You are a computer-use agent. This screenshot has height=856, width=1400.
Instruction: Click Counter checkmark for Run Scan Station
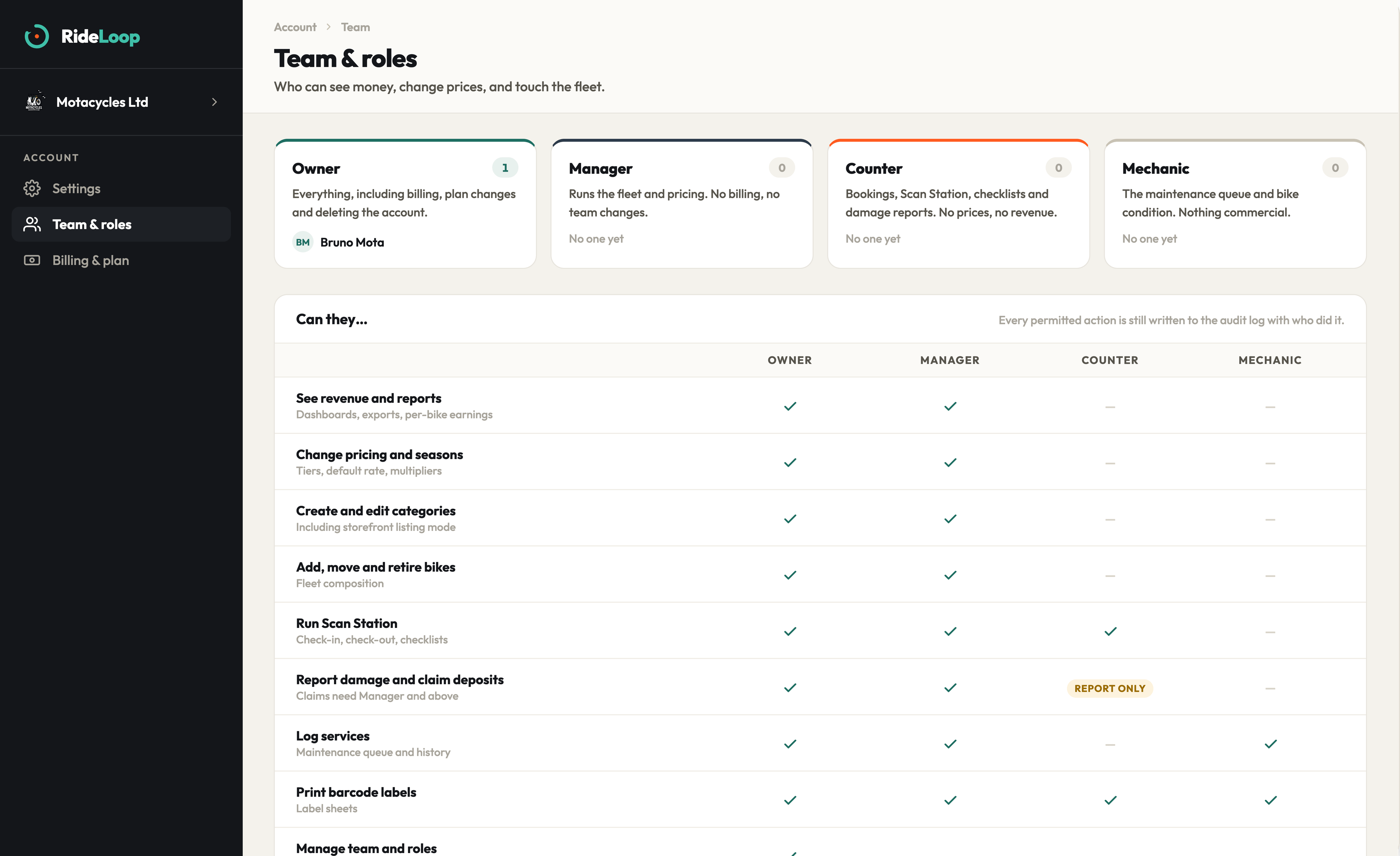tap(1111, 631)
